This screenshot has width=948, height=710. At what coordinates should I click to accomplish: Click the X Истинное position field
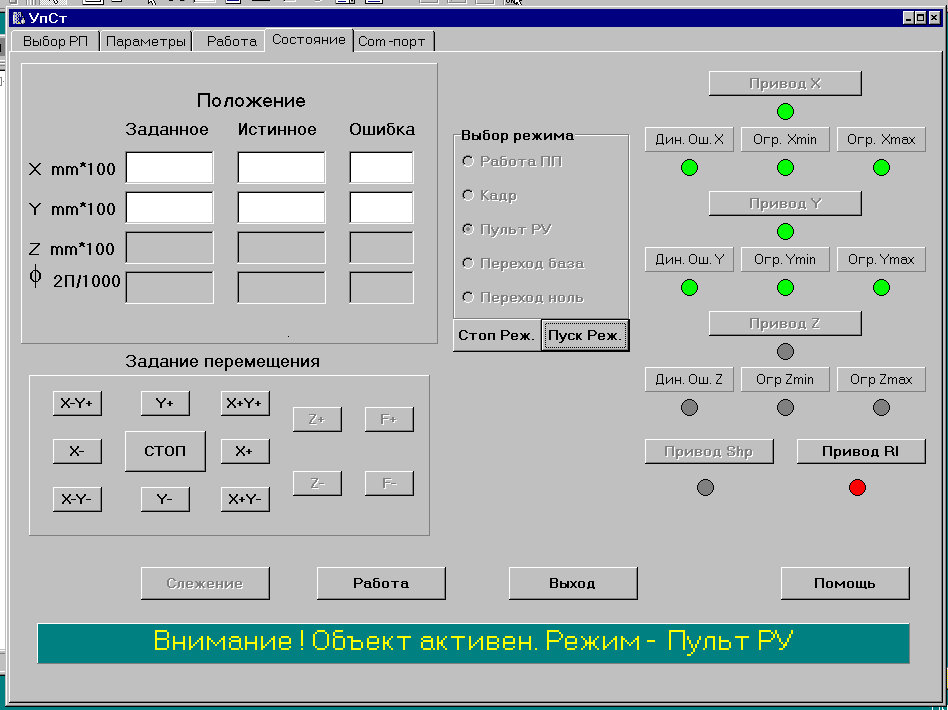pyautogui.click(x=281, y=168)
